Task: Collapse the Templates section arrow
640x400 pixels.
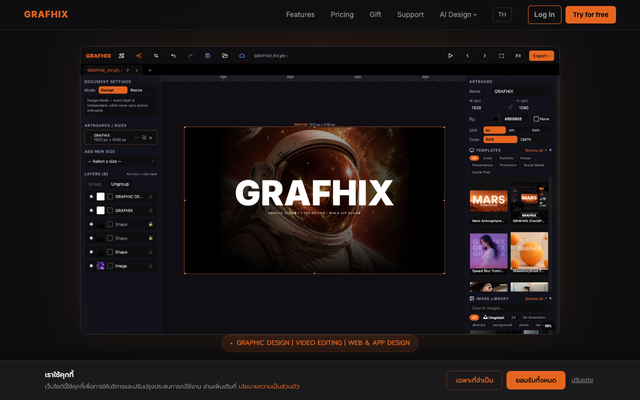Action: (x=550, y=150)
